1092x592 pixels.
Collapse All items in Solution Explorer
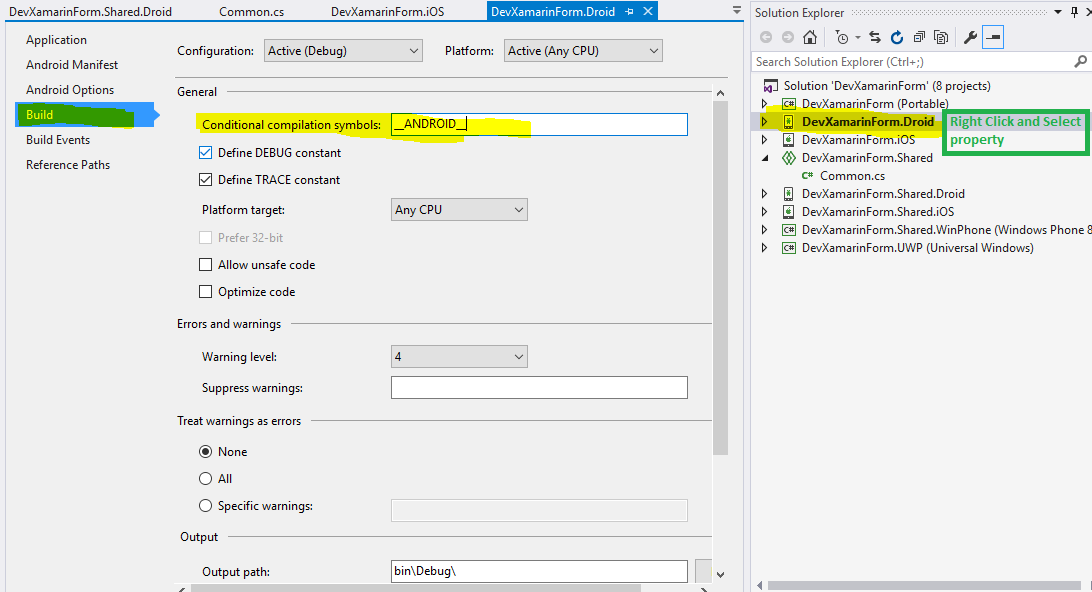919,38
